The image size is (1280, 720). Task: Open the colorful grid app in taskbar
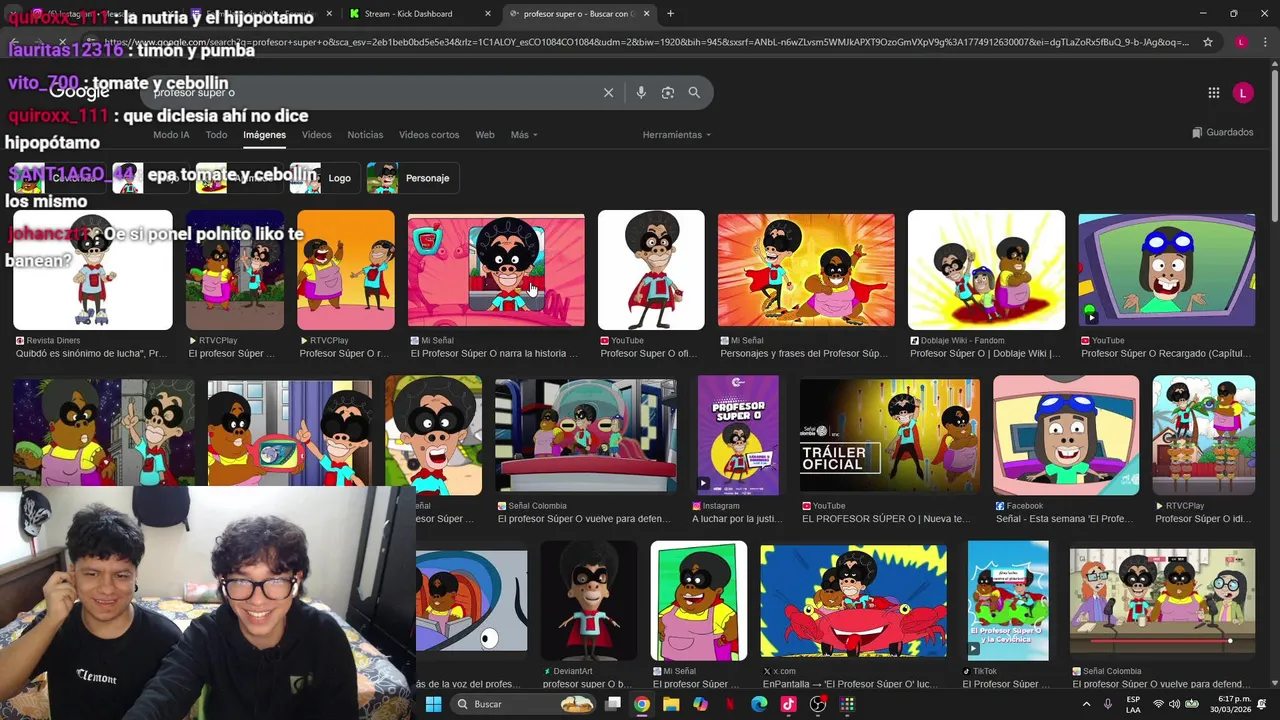tap(847, 704)
